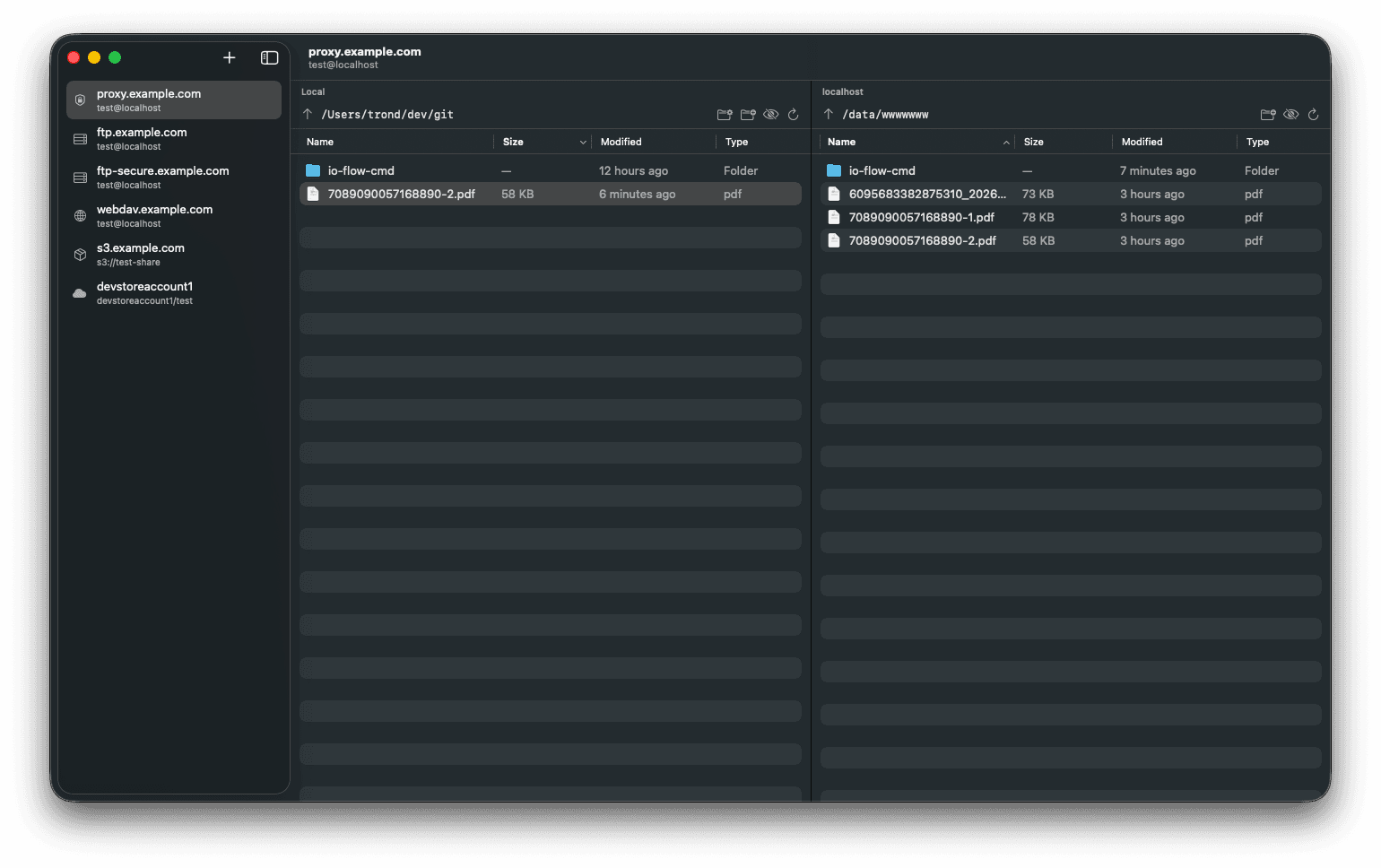This screenshot has width=1381, height=868.
Task: Click 'pdf' type of Local 7089090057168890-2.pdf
Action: (733, 194)
